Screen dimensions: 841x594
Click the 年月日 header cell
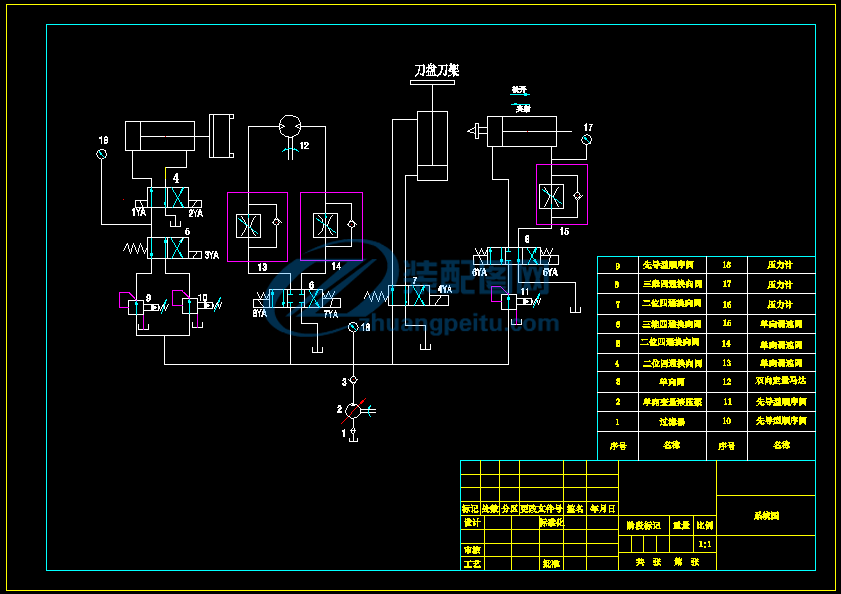[x=602, y=509]
